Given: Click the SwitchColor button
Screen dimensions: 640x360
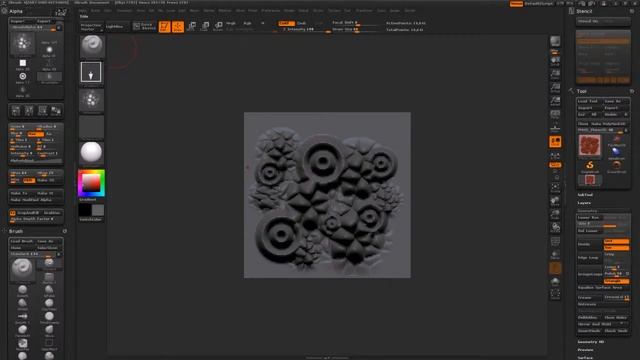Looking at the screenshot, I should pos(91,219).
